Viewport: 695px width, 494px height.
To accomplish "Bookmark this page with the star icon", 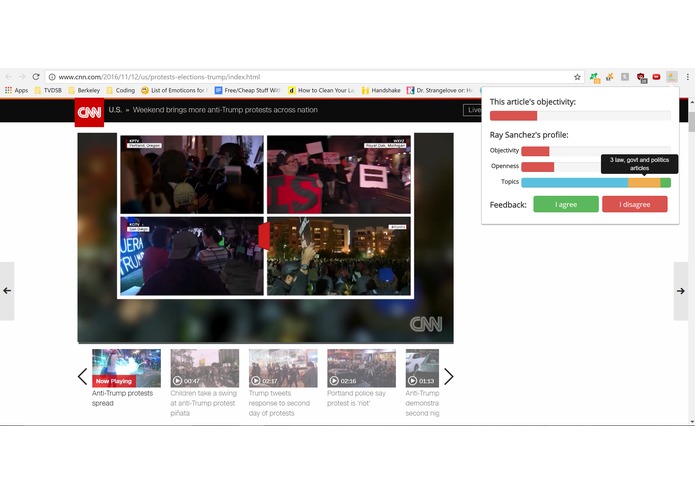I will (x=577, y=77).
